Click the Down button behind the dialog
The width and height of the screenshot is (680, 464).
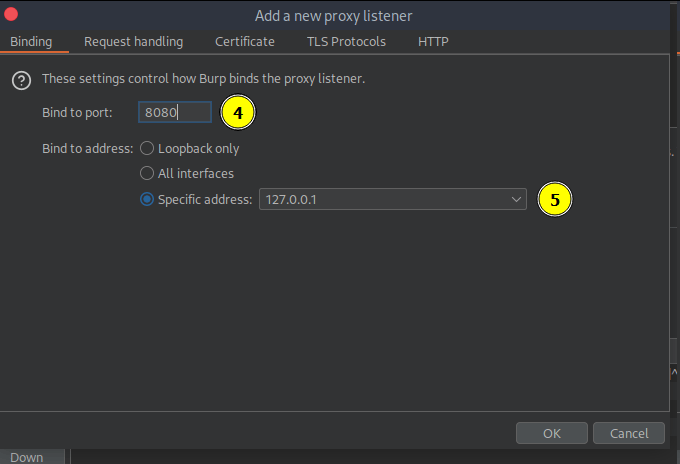tap(27, 457)
